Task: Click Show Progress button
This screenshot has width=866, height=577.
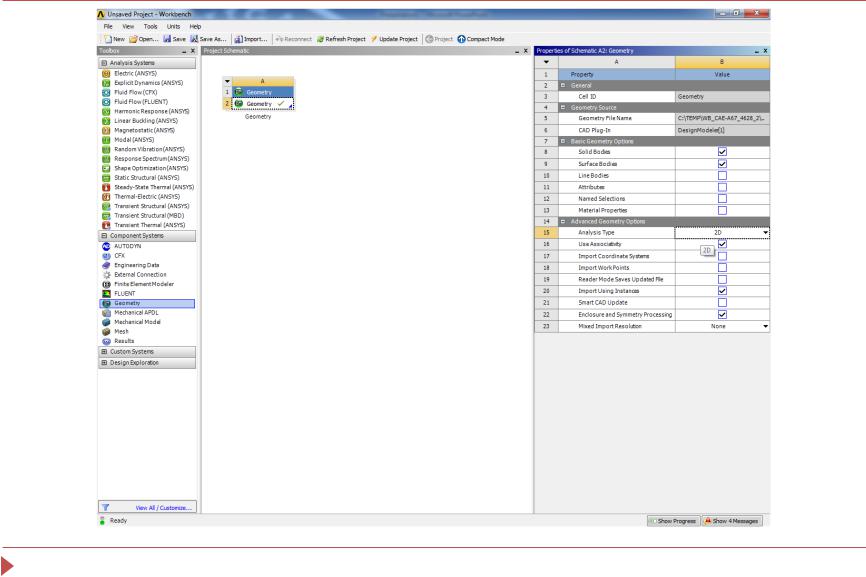Action: click(x=673, y=521)
